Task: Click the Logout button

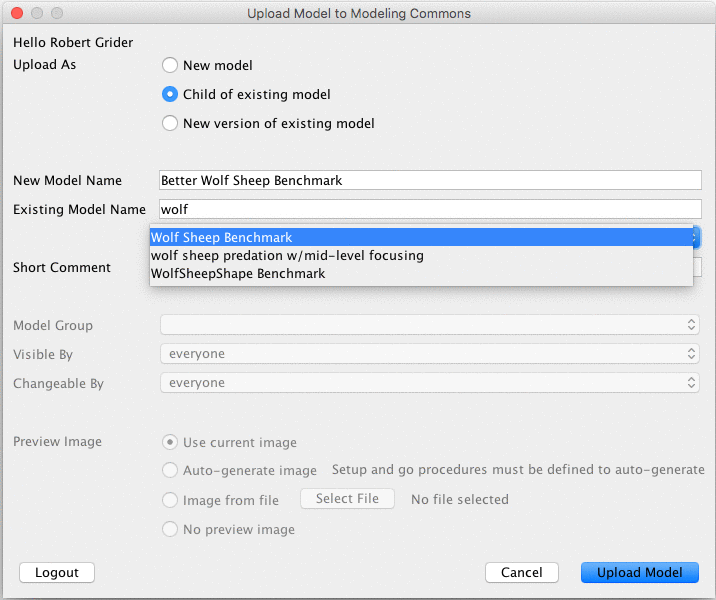Action: [x=57, y=572]
